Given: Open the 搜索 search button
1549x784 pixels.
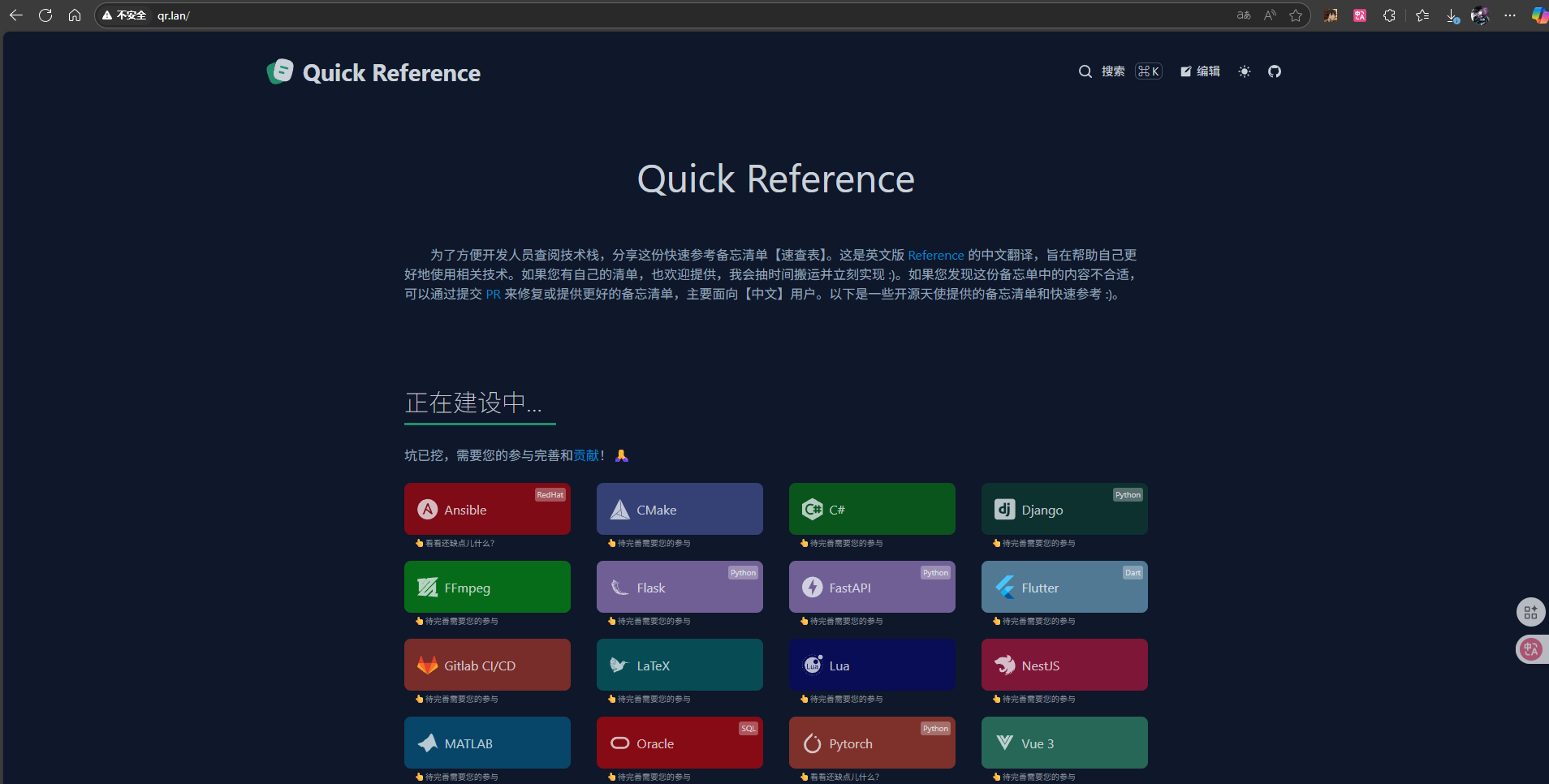Looking at the screenshot, I should coord(1120,71).
